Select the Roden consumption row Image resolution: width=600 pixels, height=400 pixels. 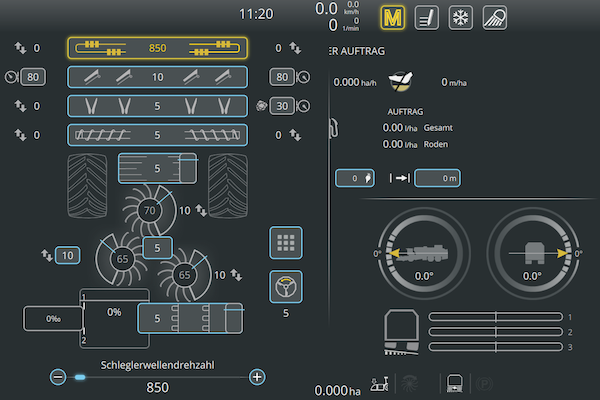[x=415, y=144]
